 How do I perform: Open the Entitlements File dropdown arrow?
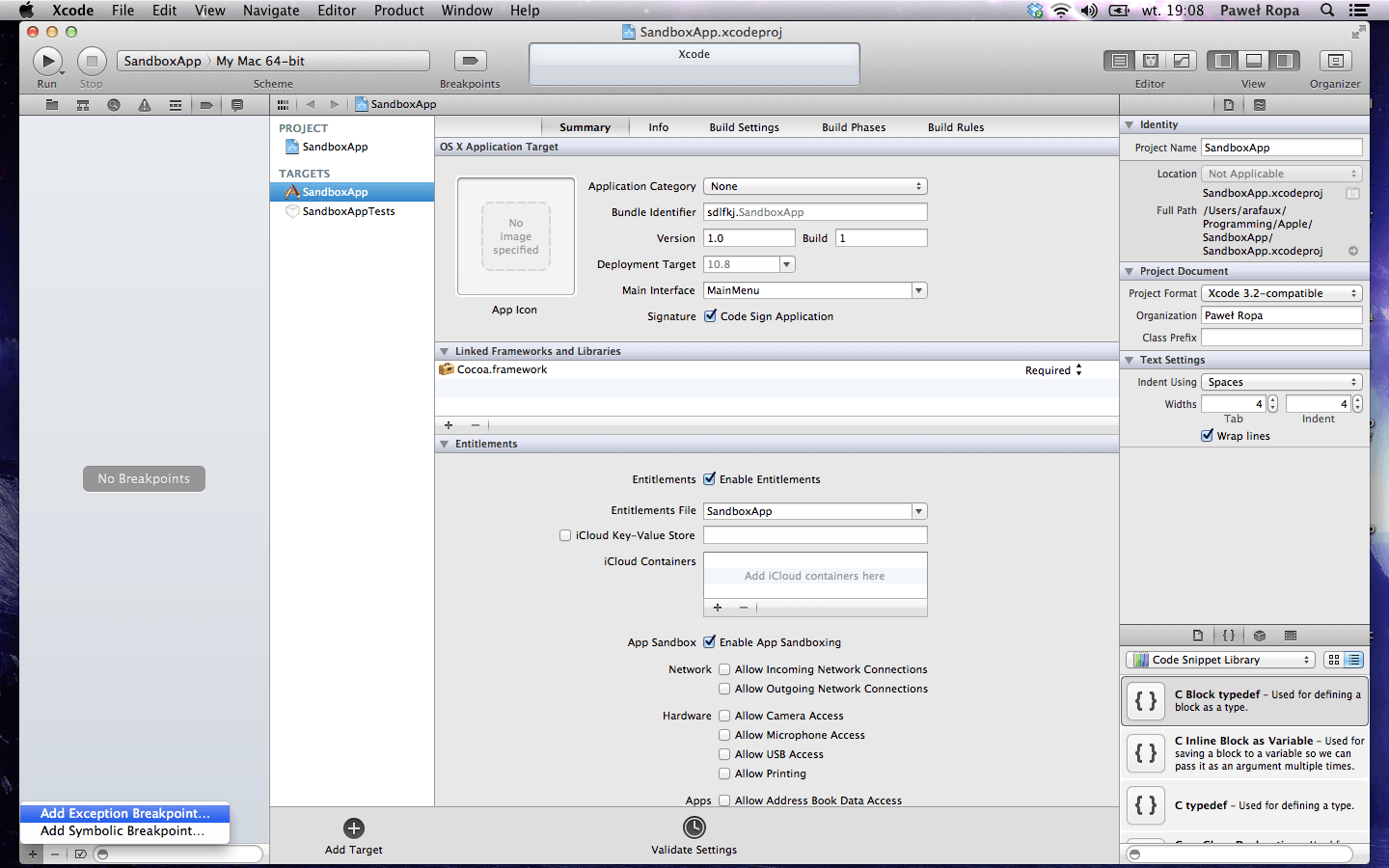tap(919, 511)
